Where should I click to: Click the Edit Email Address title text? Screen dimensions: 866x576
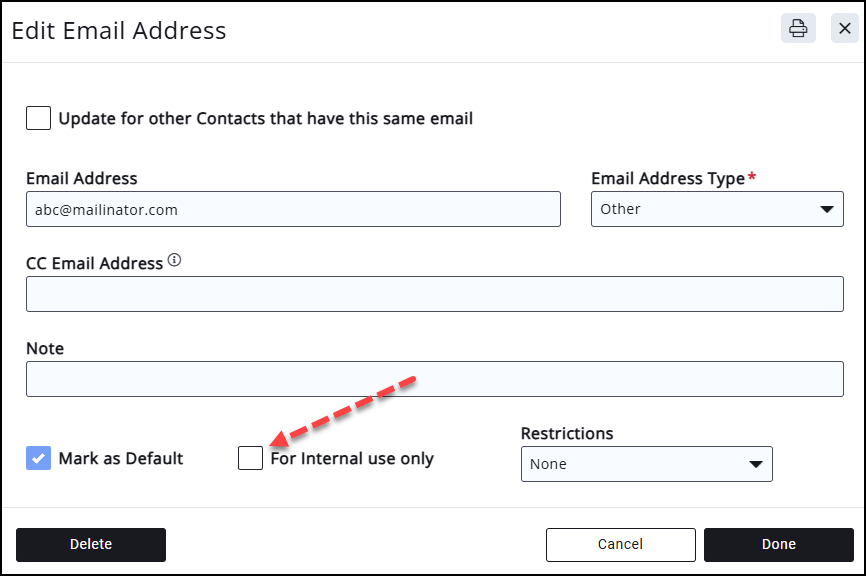[x=119, y=31]
